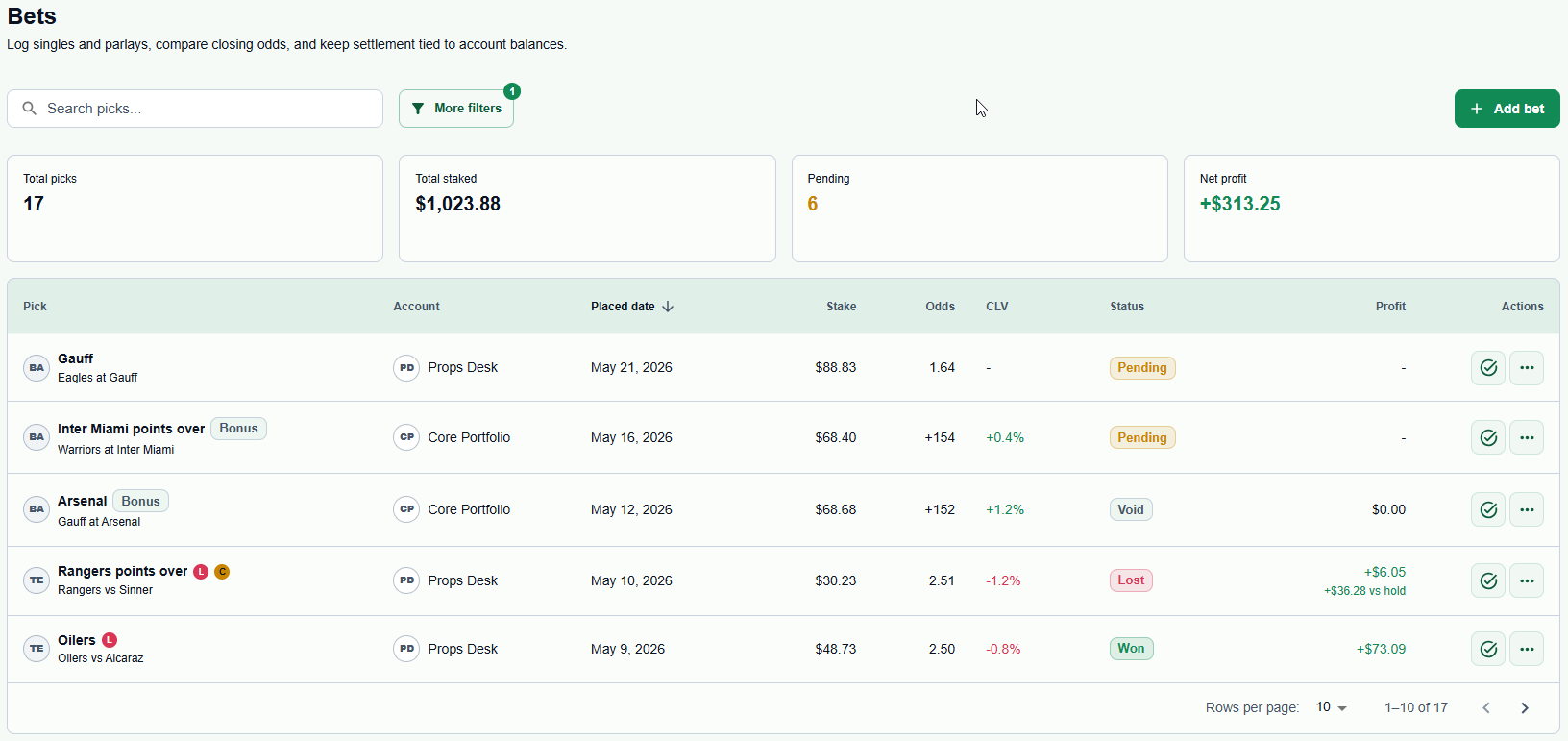Click the TE avatar on Oilers row
1568x741 pixels.
pos(37,649)
